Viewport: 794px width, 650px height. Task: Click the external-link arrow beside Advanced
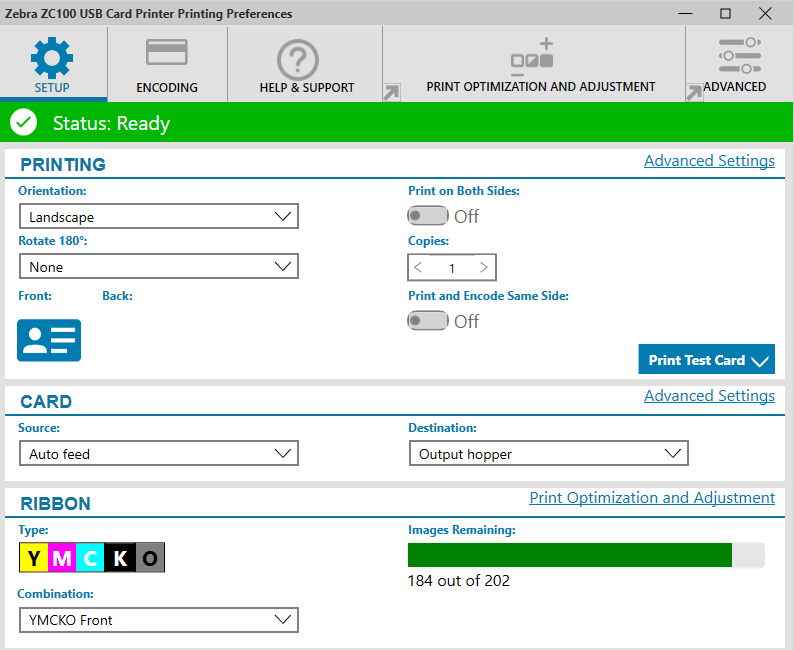coord(694,93)
